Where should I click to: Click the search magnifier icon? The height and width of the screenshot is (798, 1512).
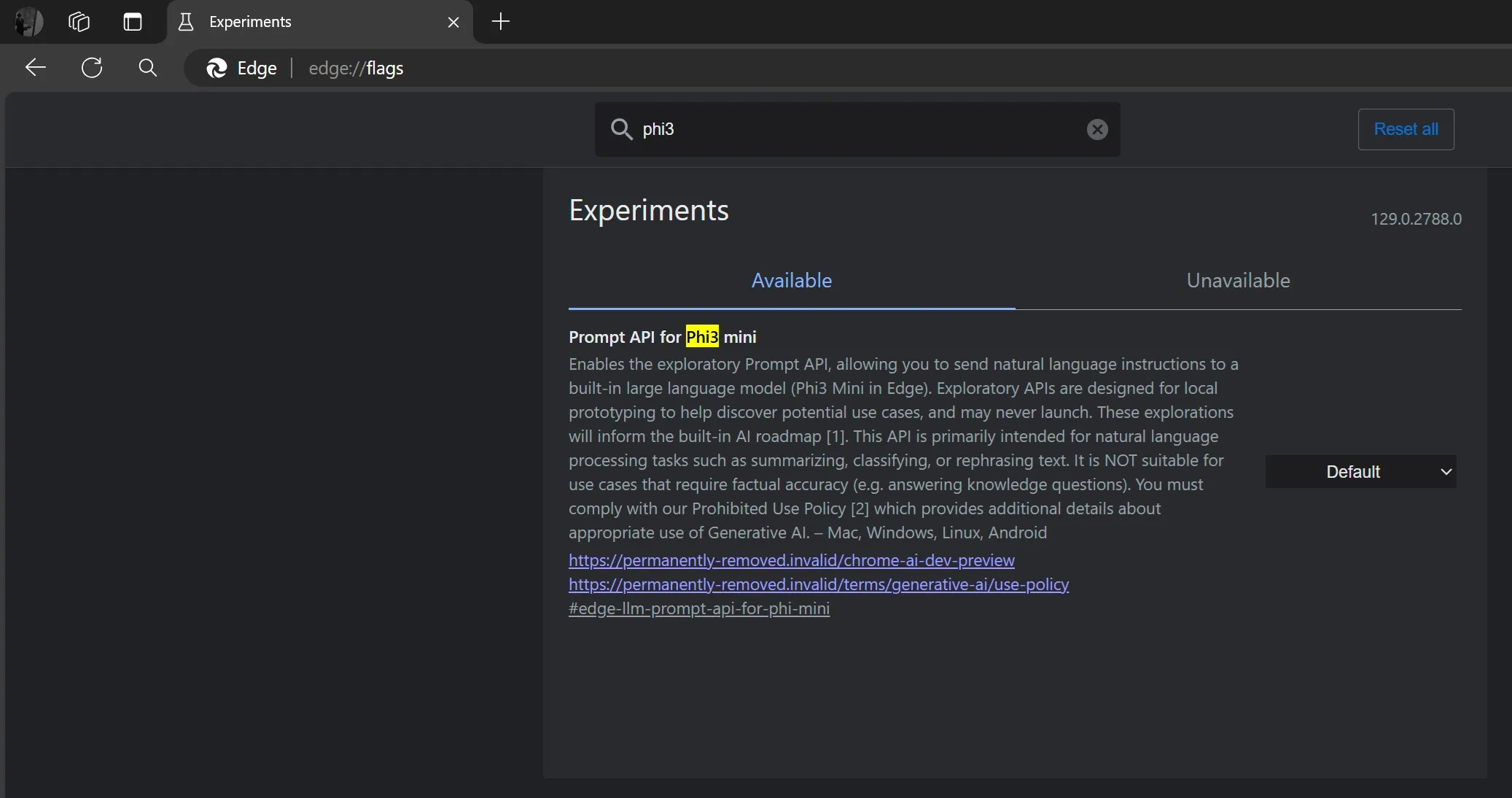coord(148,68)
